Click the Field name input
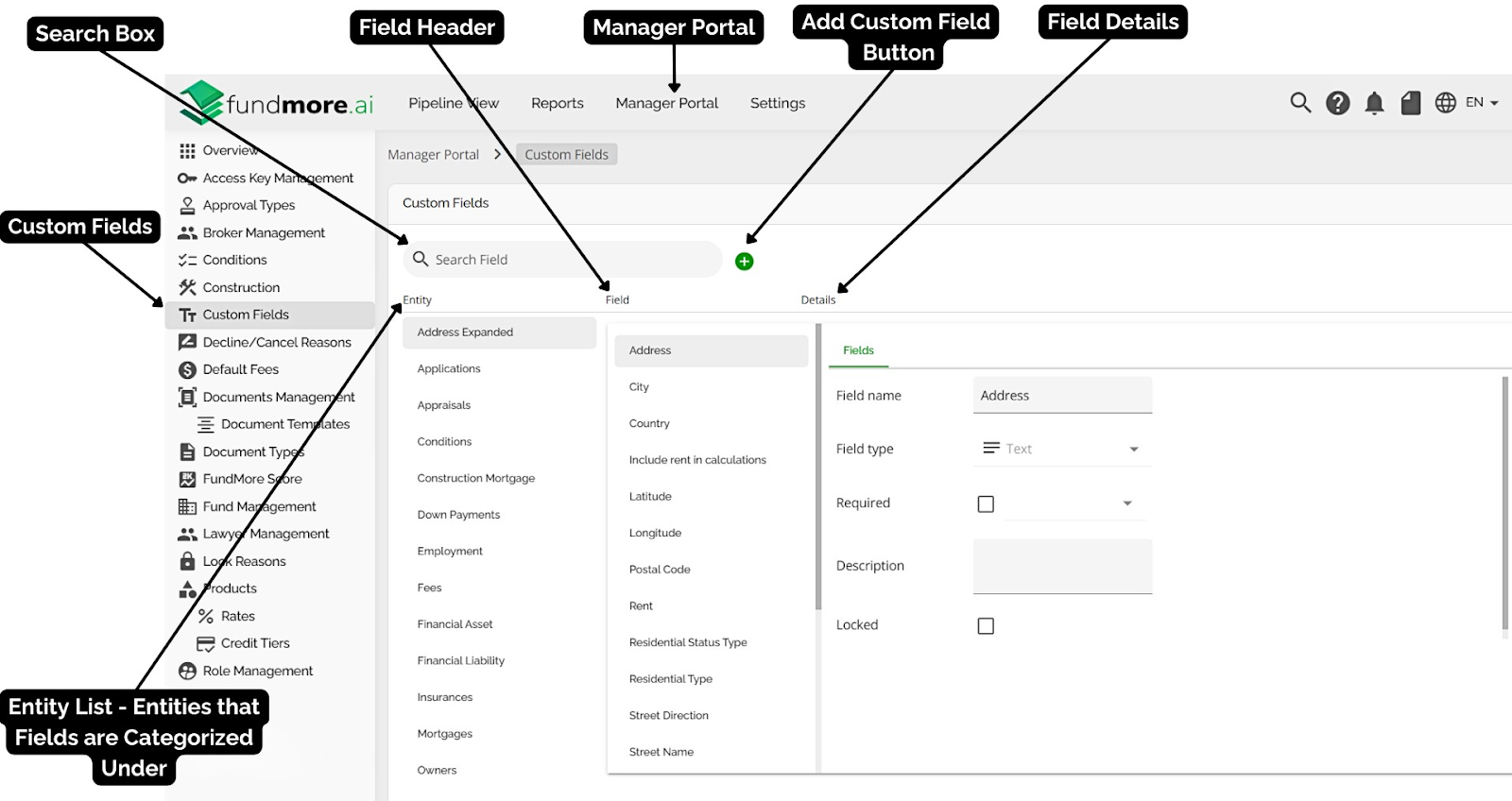This screenshot has width=1512, height=801. click(1062, 396)
